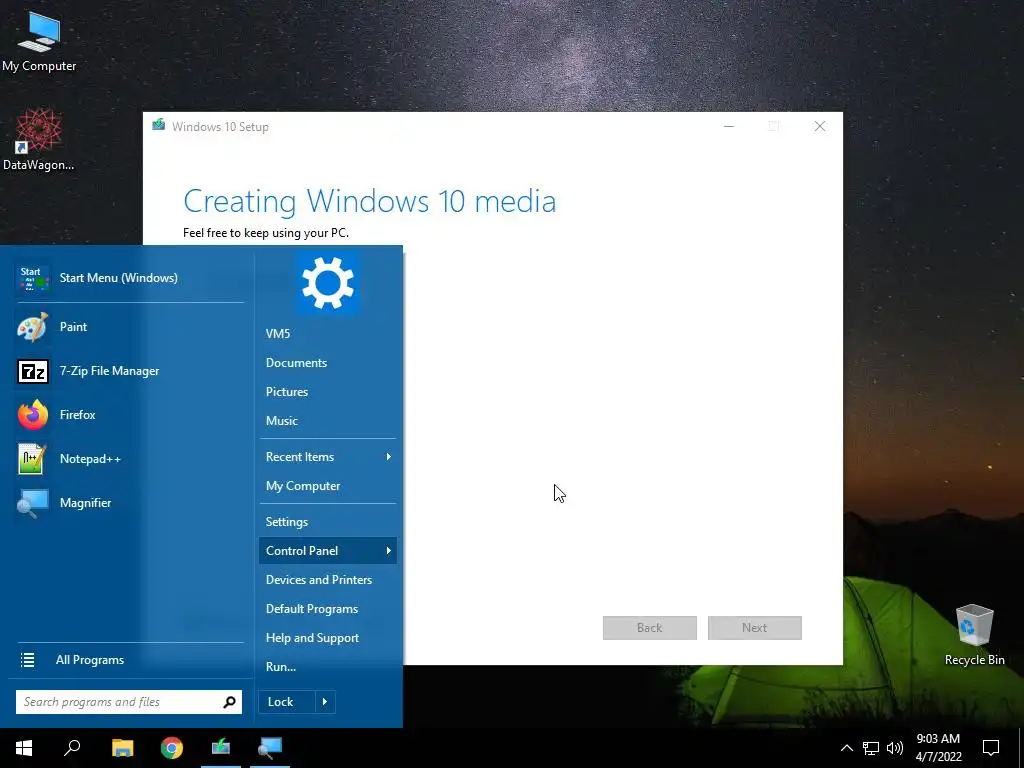Open Music from the start menu
The height and width of the screenshot is (768, 1024).
click(327, 421)
